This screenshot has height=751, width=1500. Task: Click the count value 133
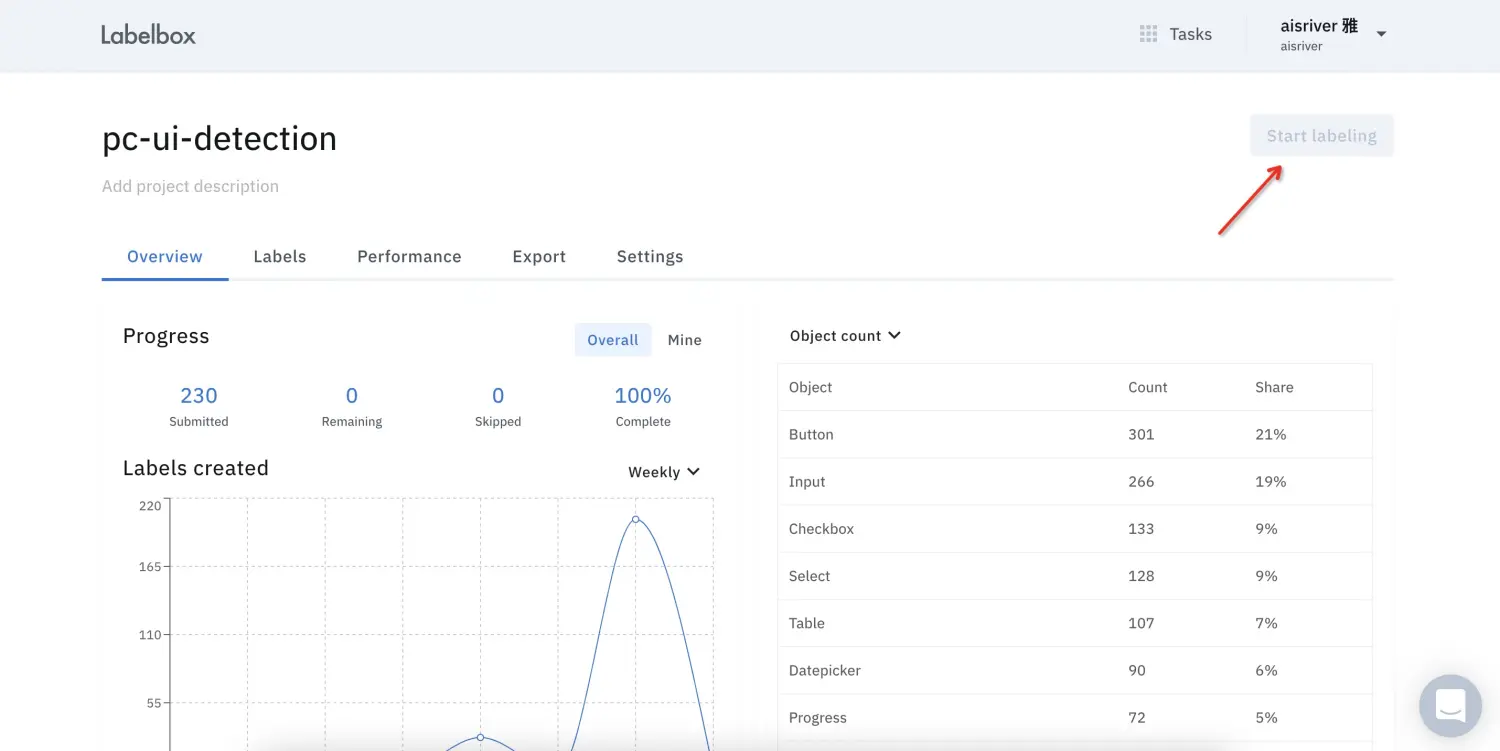click(x=1141, y=528)
